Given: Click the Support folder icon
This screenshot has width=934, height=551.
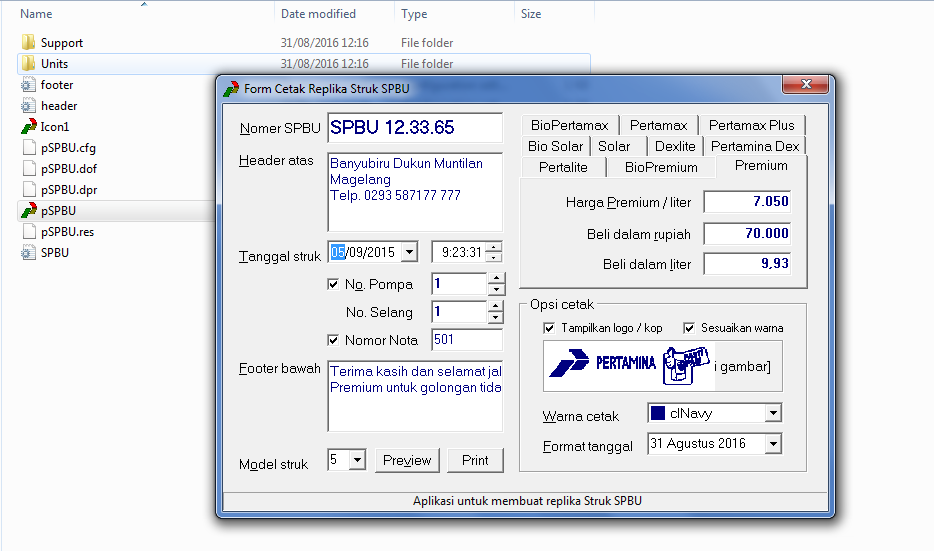Looking at the screenshot, I should pyautogui.click(x=28, y=42).
